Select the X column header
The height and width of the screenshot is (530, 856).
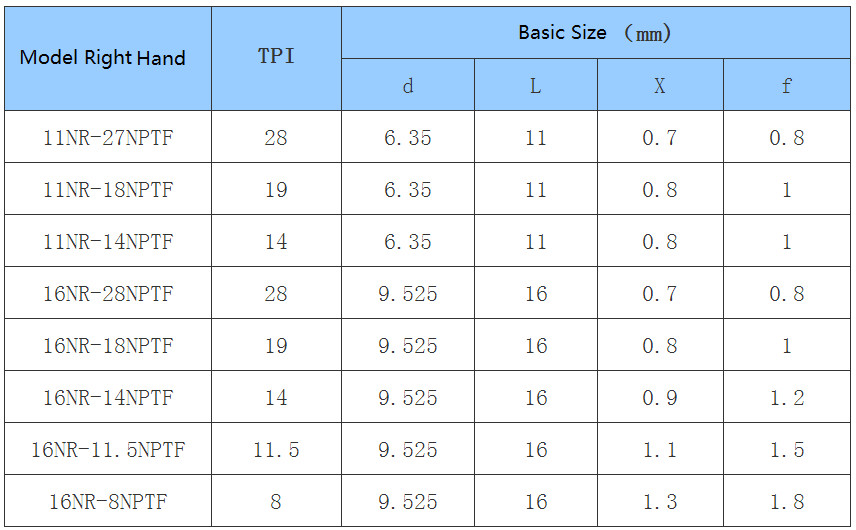[x=661, y=85]
